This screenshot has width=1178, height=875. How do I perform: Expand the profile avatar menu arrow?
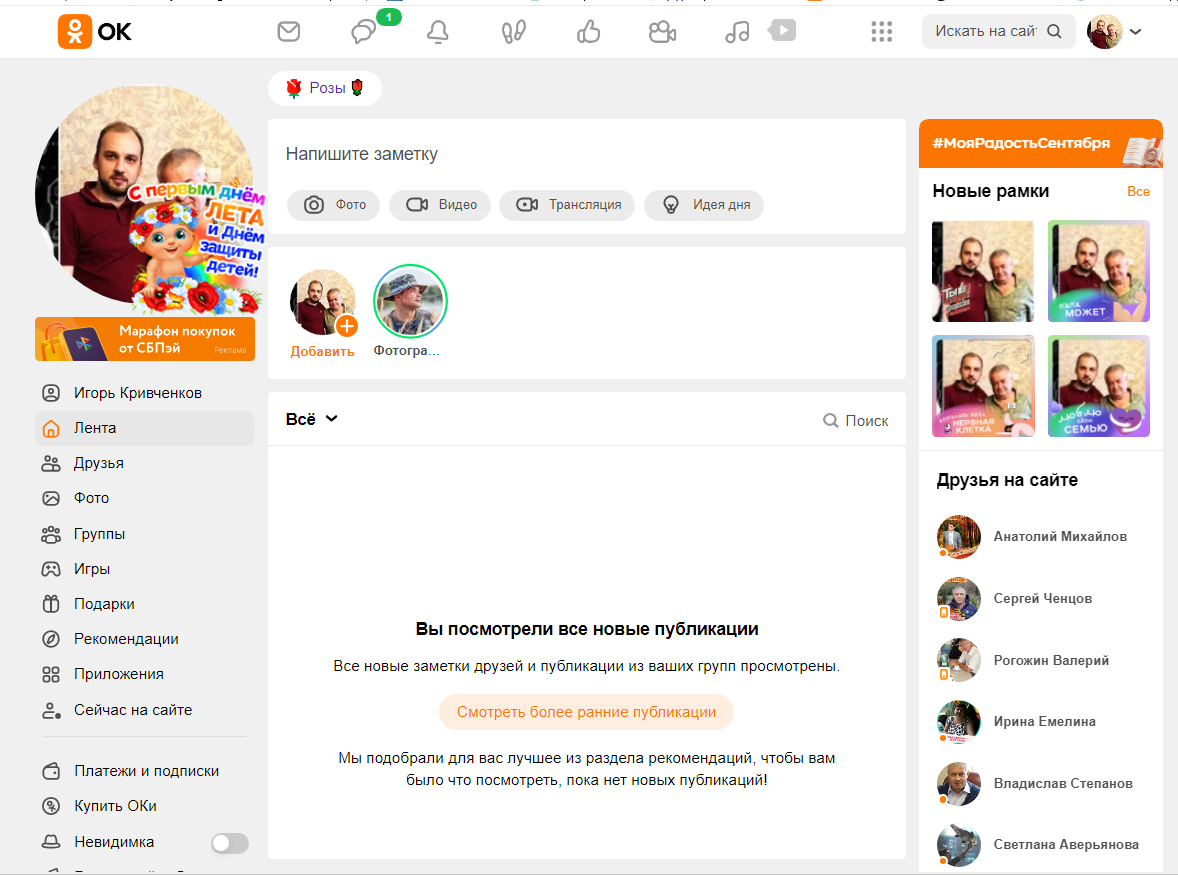pos(1135,32)
